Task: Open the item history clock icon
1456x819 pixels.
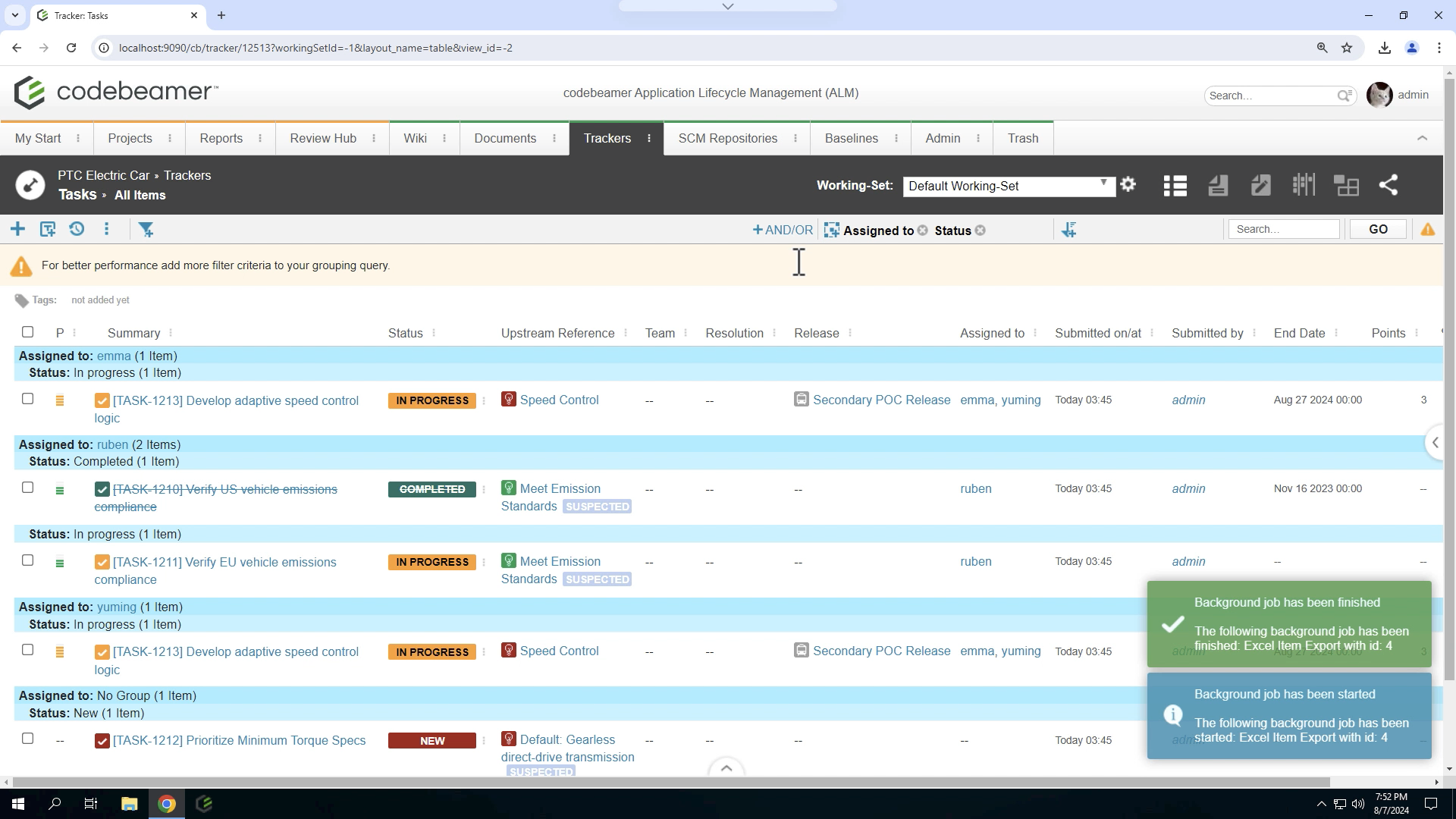Action: [77, 229]
